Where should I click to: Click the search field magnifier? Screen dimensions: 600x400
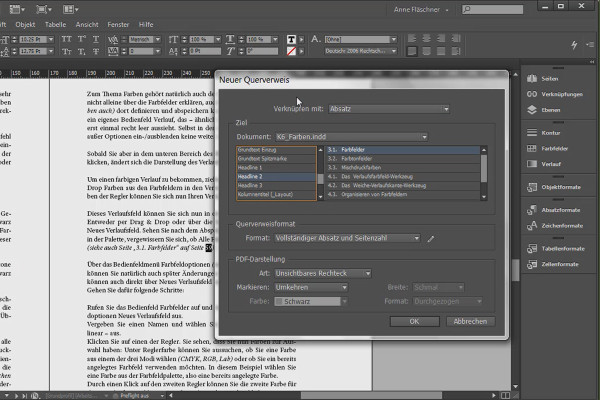click(x=466, y=9)
